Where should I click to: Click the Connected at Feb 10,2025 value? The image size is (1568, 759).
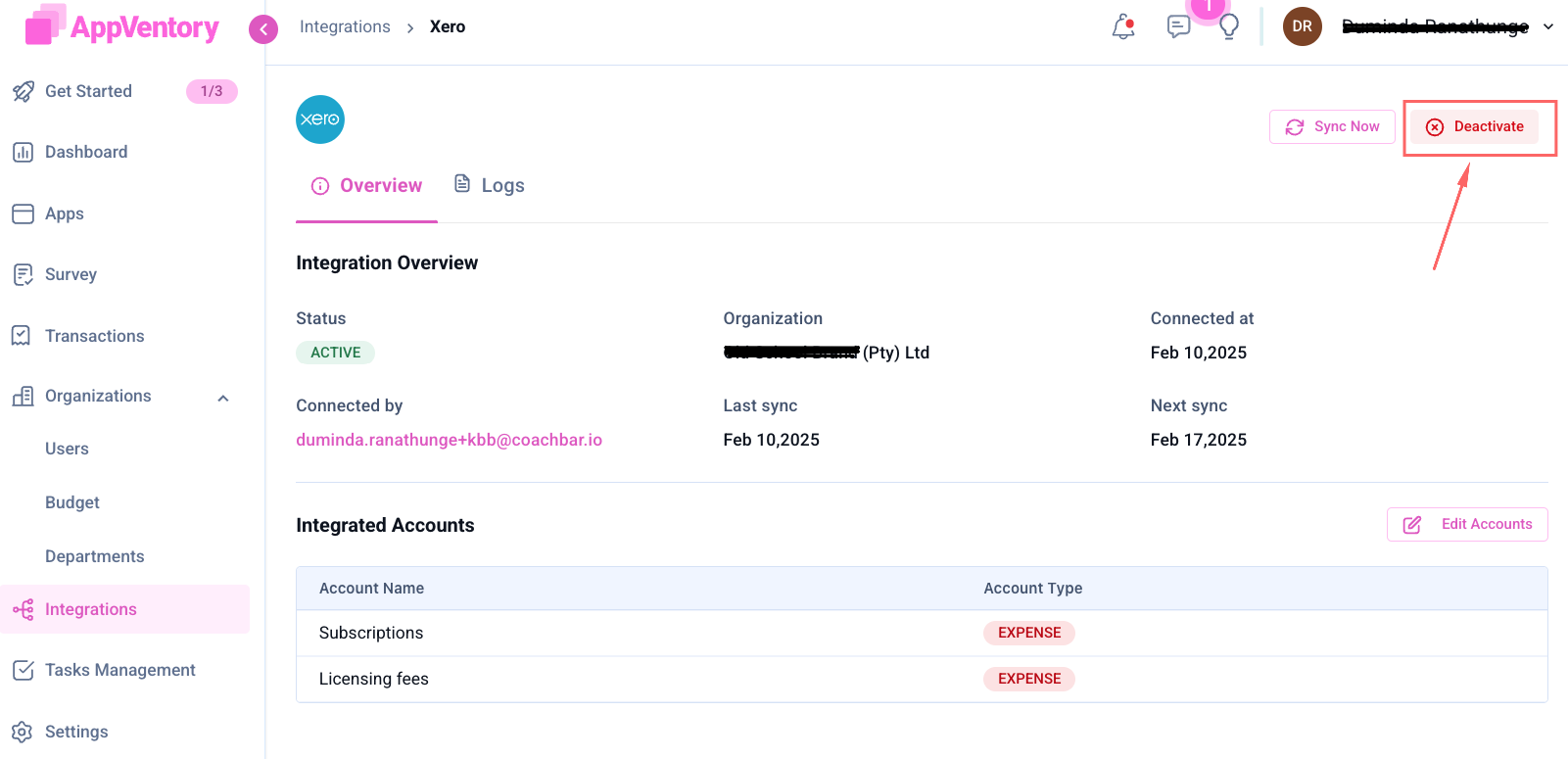pos(1199,353)
